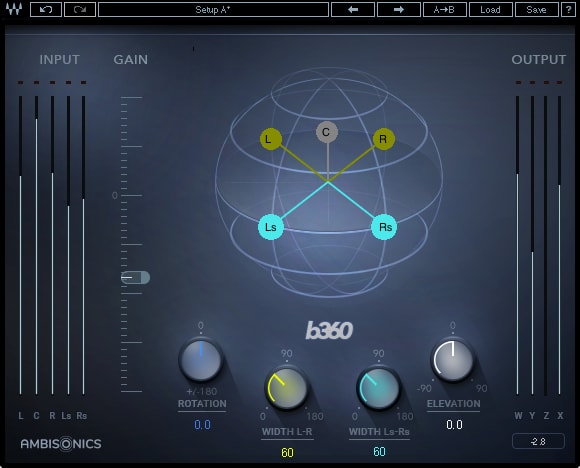
Task: Click the Waves logo icon
Action: [x=14, y=9]
